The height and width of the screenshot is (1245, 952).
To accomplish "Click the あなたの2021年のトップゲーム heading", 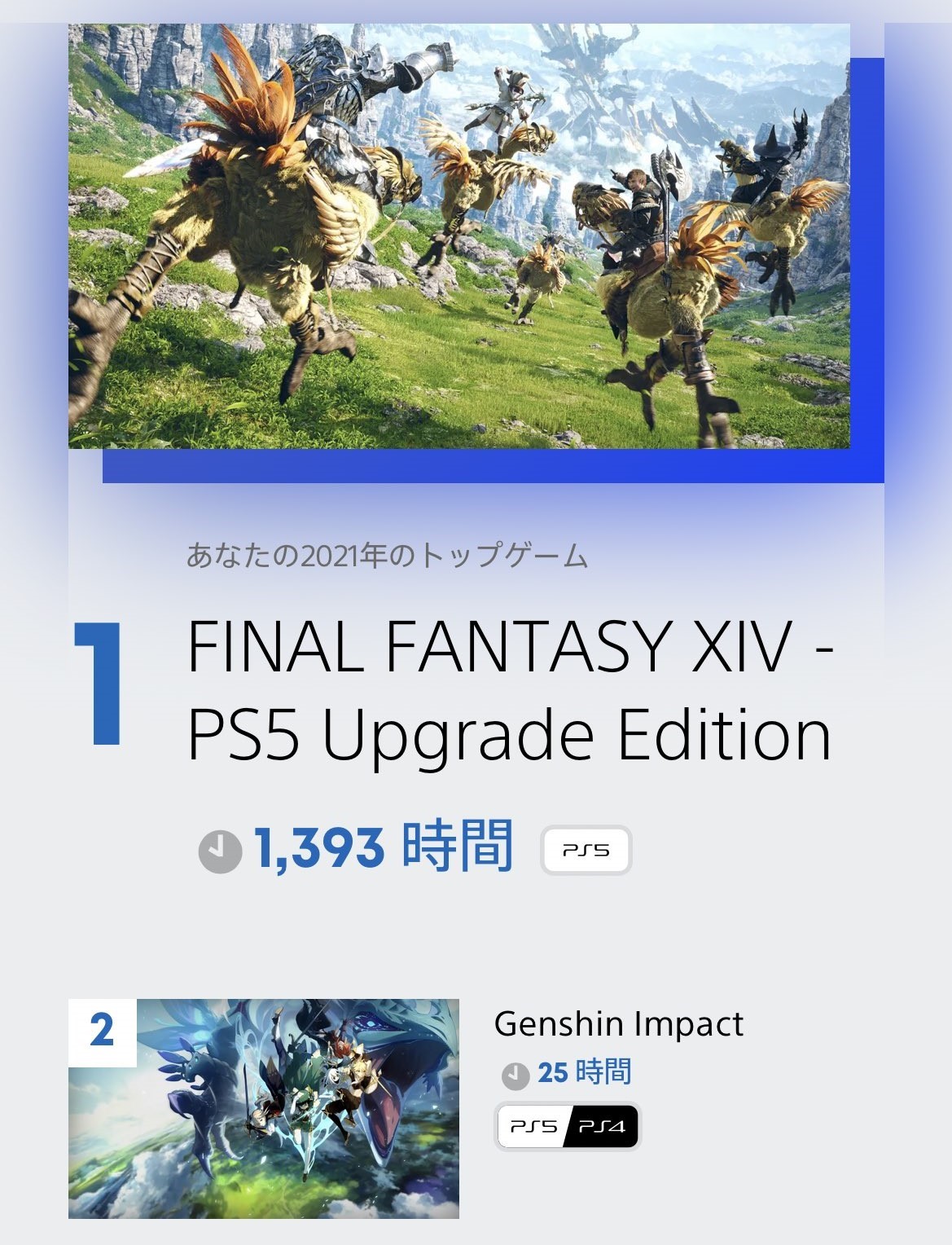I will [x=388, y=557].
